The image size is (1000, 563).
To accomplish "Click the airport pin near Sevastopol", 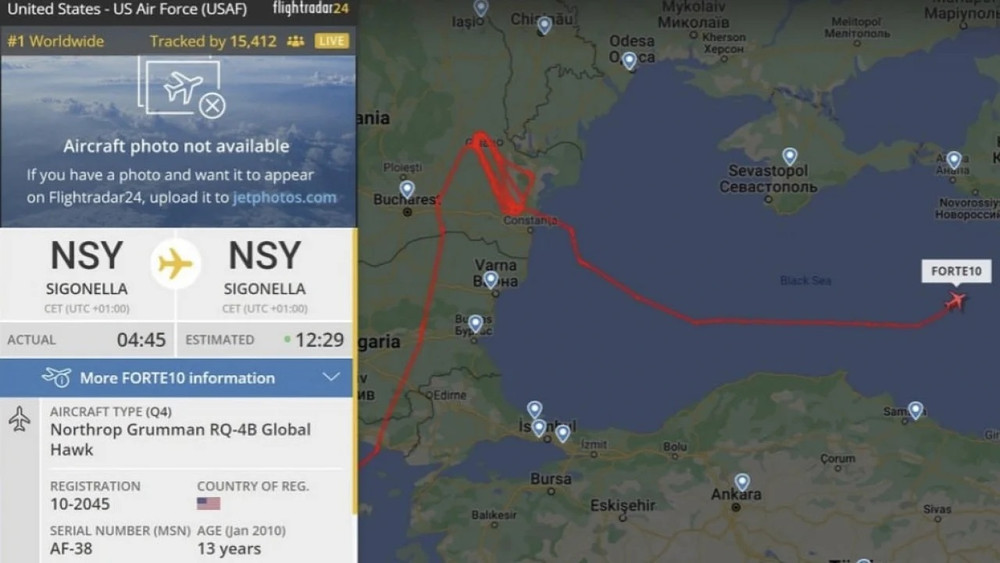I will tap(790, 156).
